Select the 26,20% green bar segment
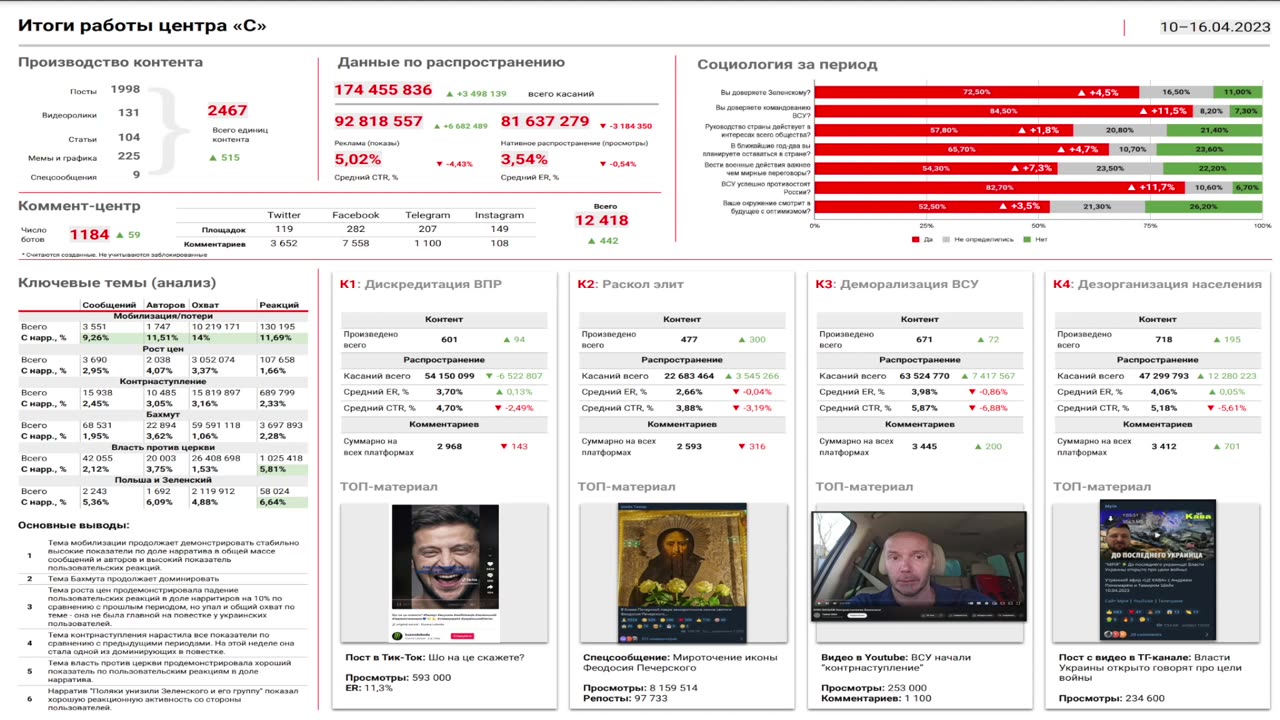The height and width of the screenshot is (720, 1280). pyautogui.click(x=1204, y=206)
